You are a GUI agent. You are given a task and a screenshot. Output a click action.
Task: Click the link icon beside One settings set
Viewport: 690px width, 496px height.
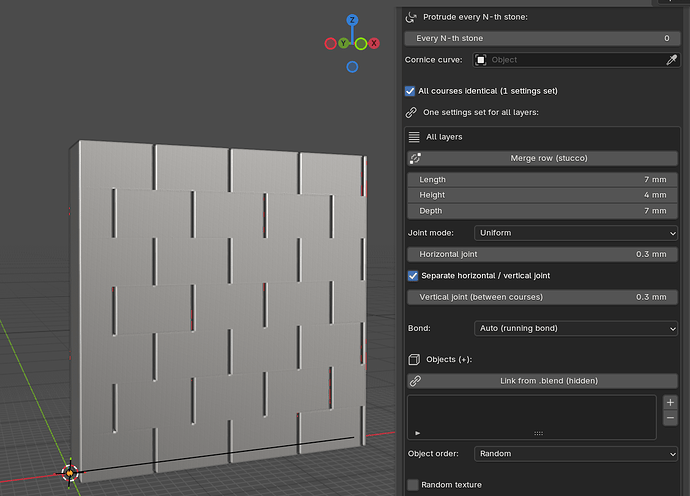(x=411, y=113)
